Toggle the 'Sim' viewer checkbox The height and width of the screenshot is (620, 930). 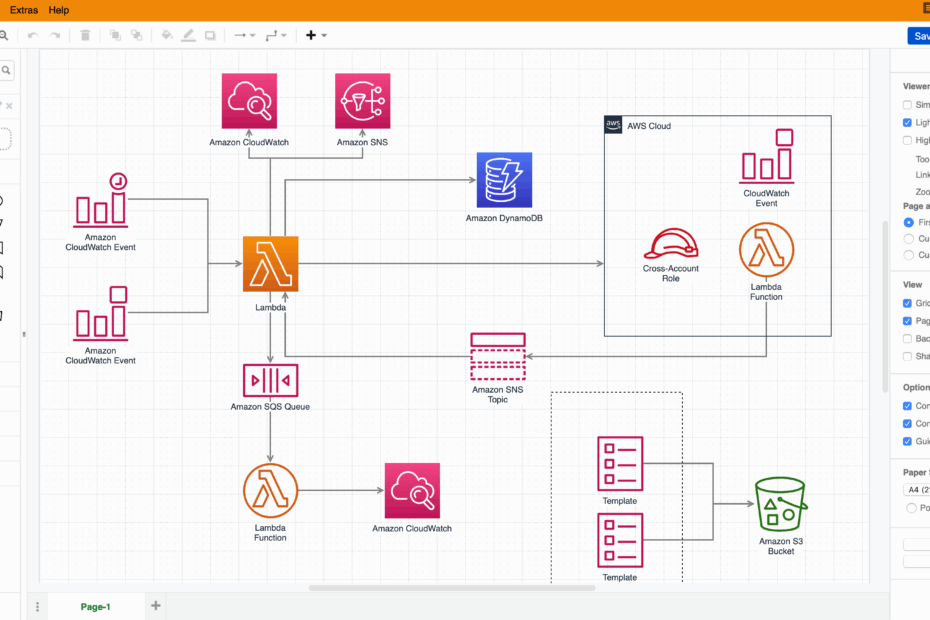click(x=907, y=104)
